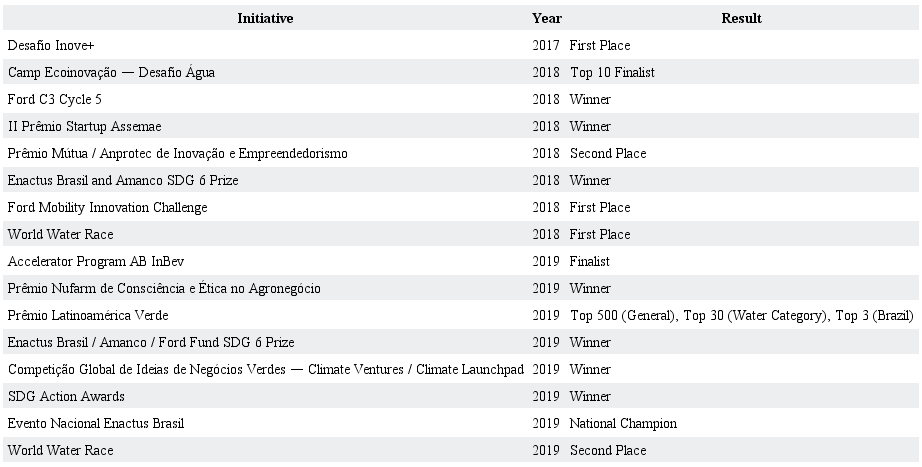Select Prêmio Nufarm de Consciência e Ética cell
This screenshot has height=467, width=922.
coord(164,288)
